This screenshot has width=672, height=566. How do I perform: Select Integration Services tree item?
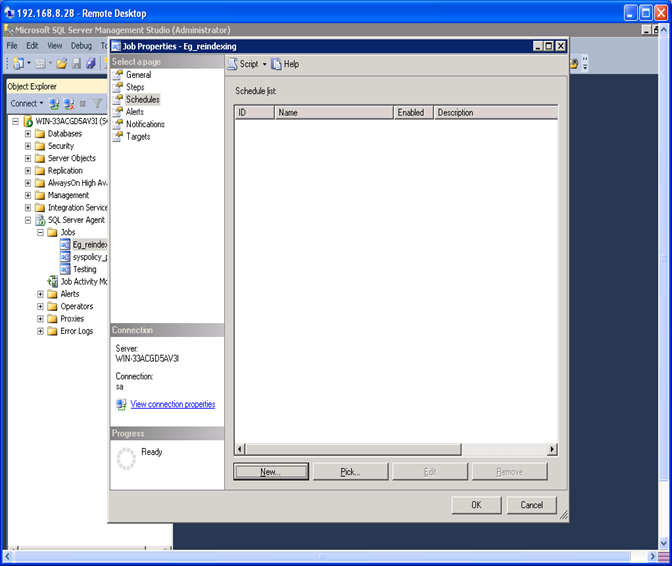click(x=78, y=208)
